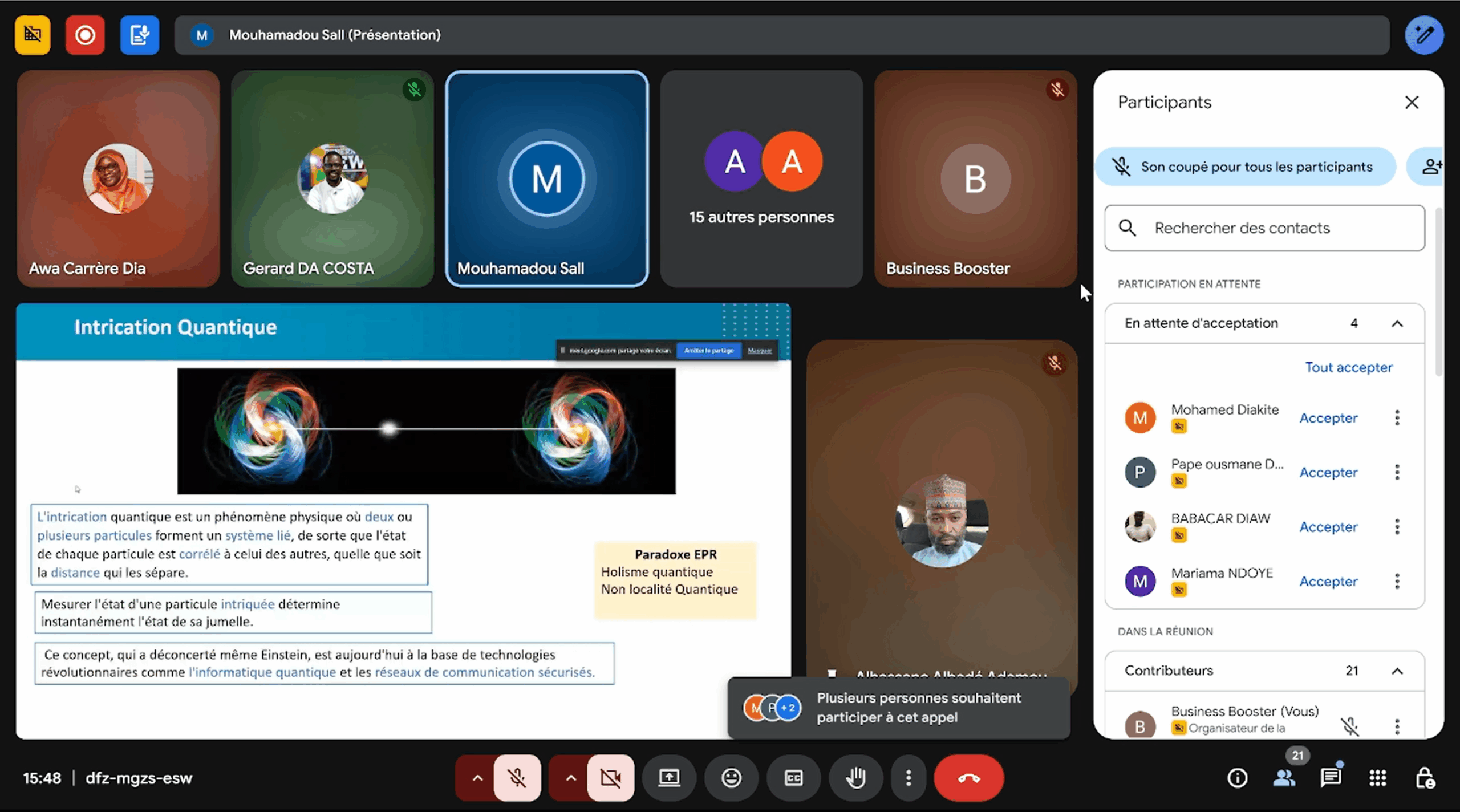Click Son coupé pour tous les participants
This screenshot has width=1460, height=812.
point(1245,167)
